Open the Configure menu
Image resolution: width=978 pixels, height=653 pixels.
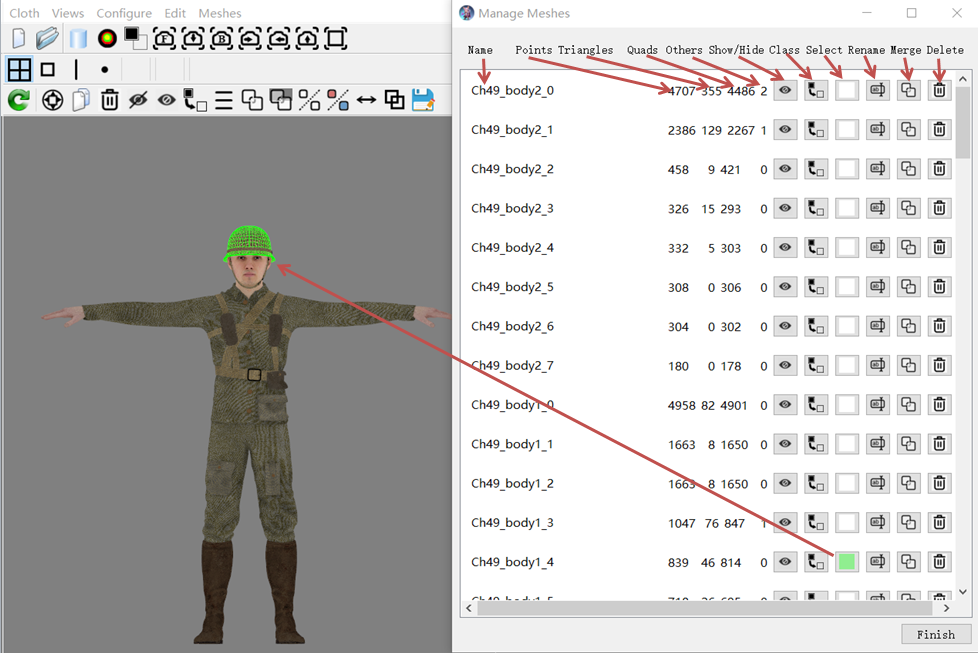click(124, 13)
